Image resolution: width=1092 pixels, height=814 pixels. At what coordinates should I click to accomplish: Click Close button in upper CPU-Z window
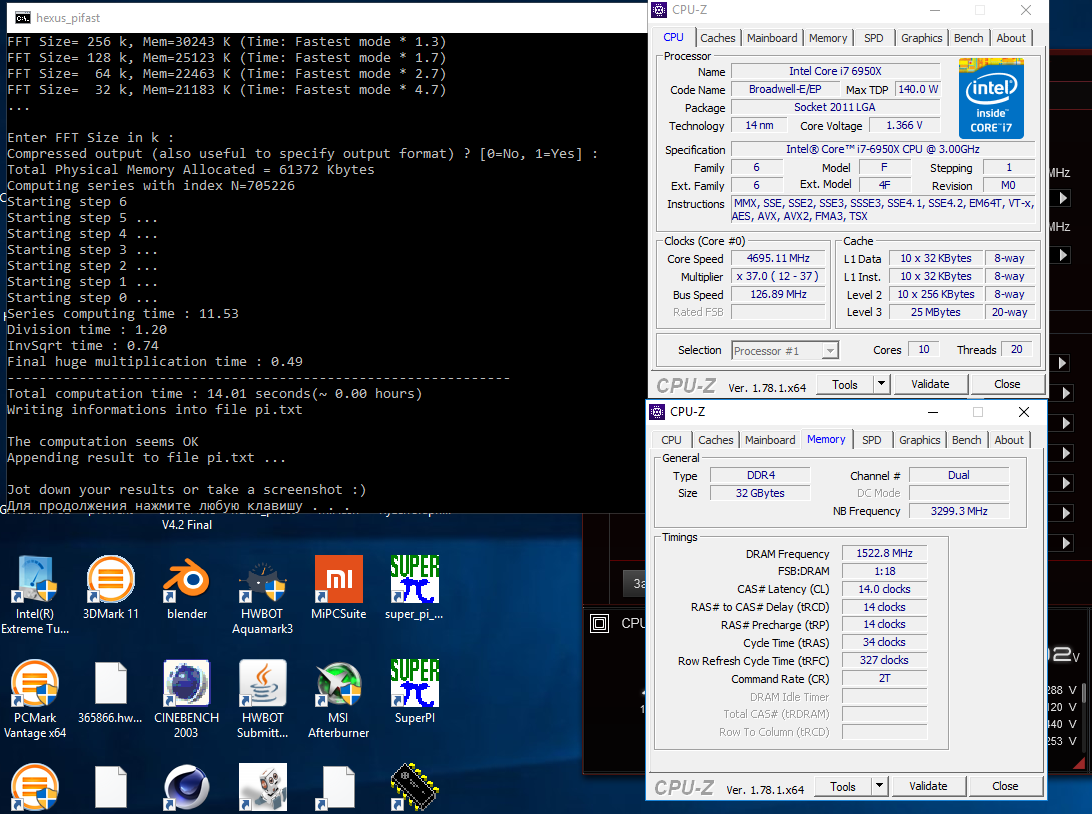(x=1007, y=384)
